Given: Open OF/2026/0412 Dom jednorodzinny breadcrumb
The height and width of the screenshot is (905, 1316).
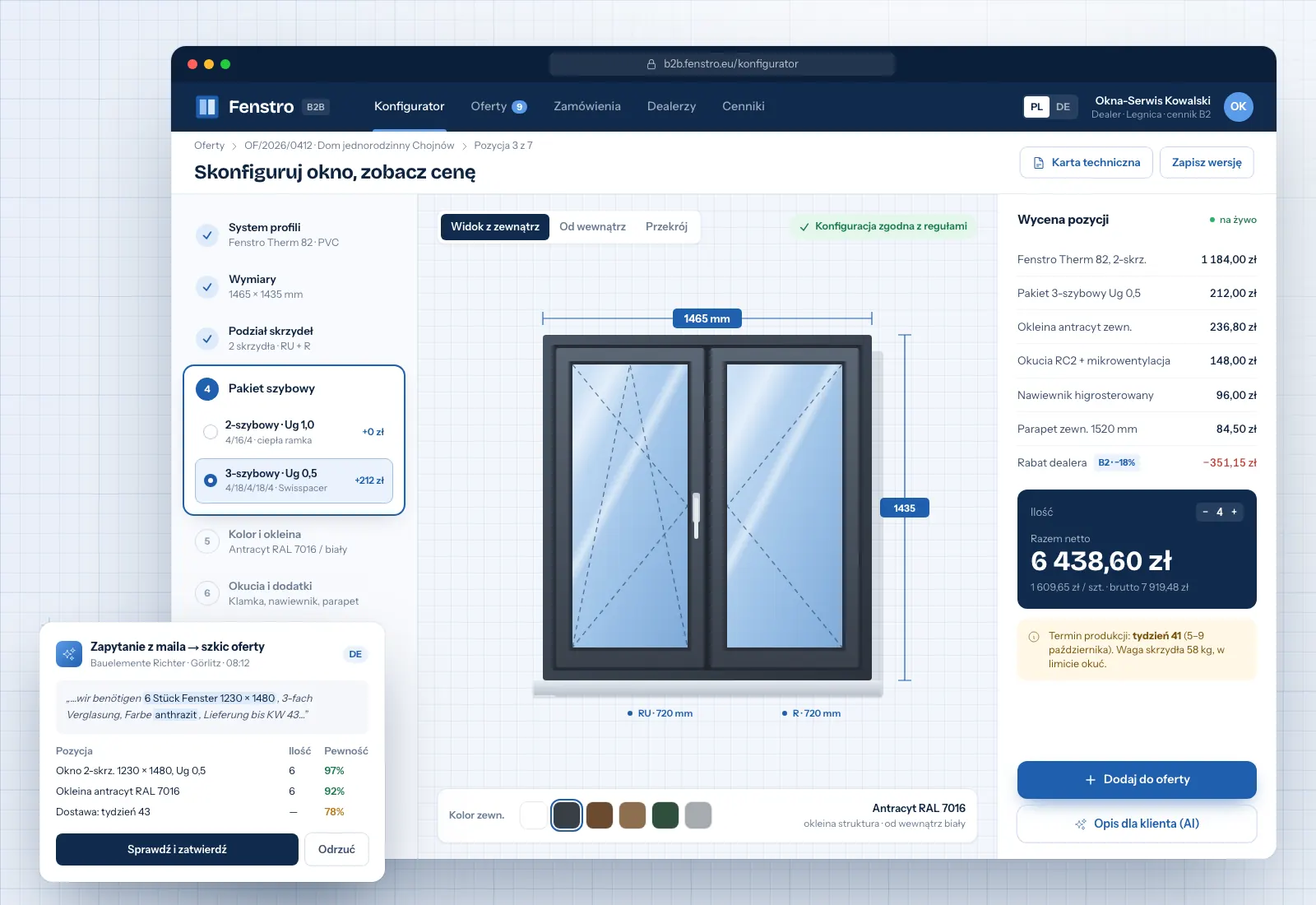Looking at the screenshot, I should [x=349, y=146].
